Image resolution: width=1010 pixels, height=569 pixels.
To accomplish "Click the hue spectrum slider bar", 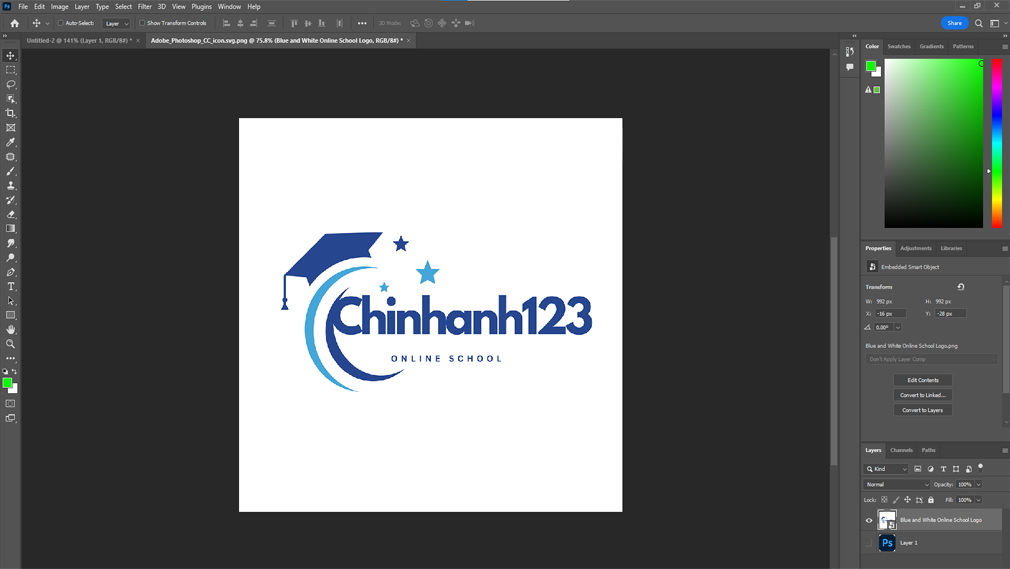I will pyautogui.click(x=996, y=143).
